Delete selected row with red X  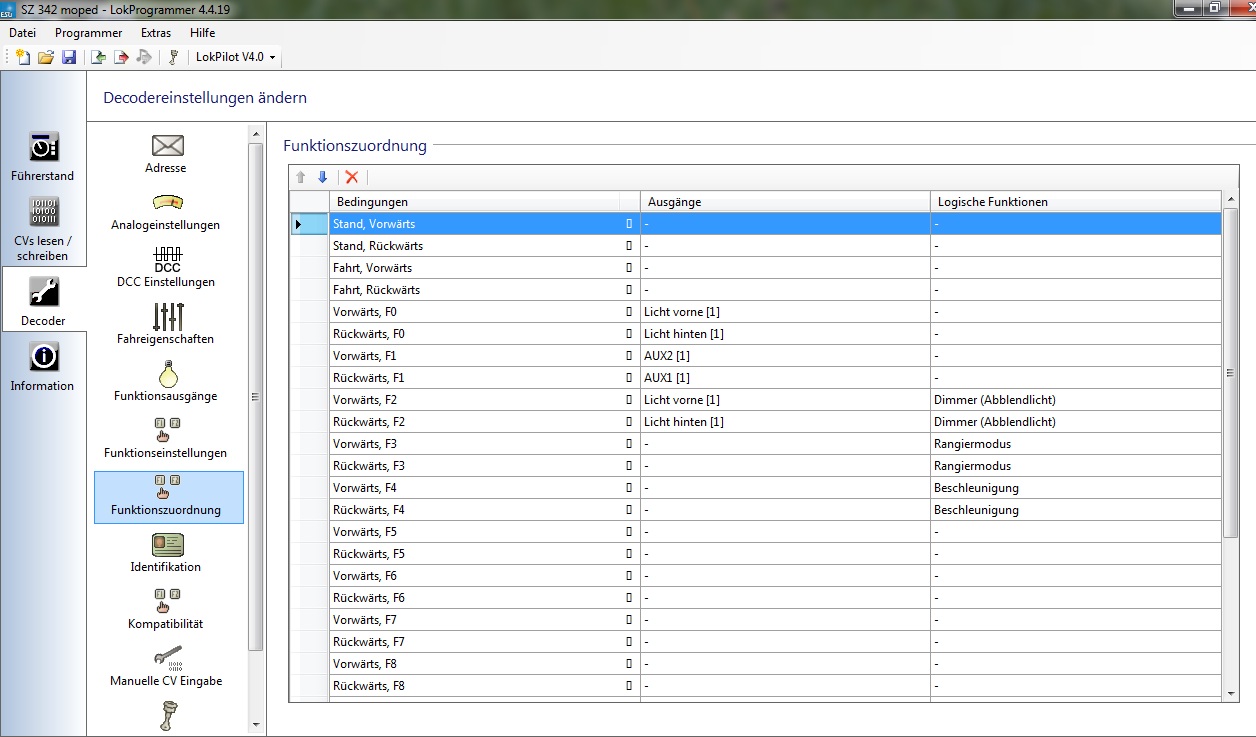pyautogui.click(x=352, y=177)
